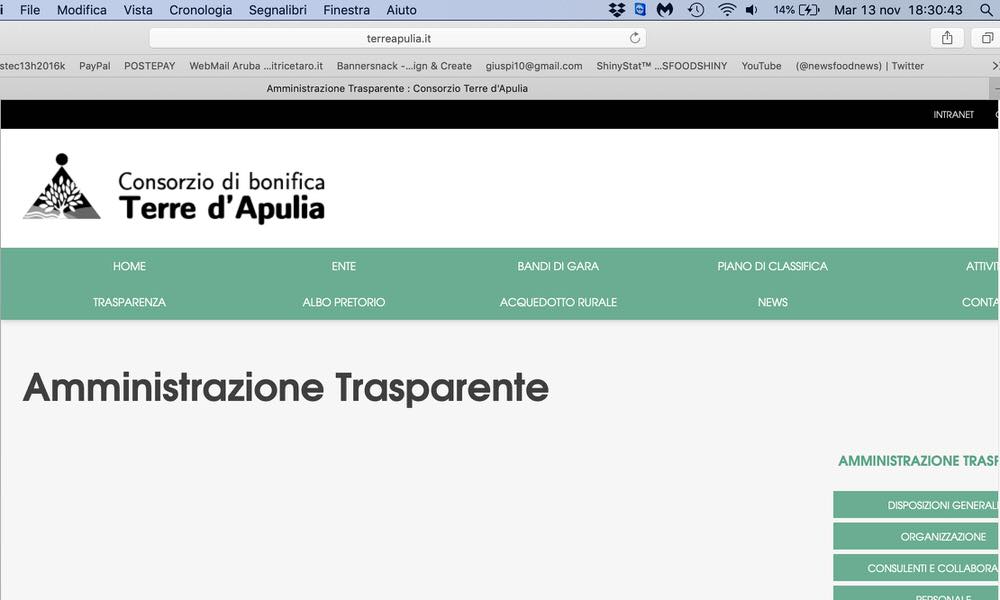Click the terreapulia.it address field
This screenshot has width=1000, height=600.
coord(398,38)
